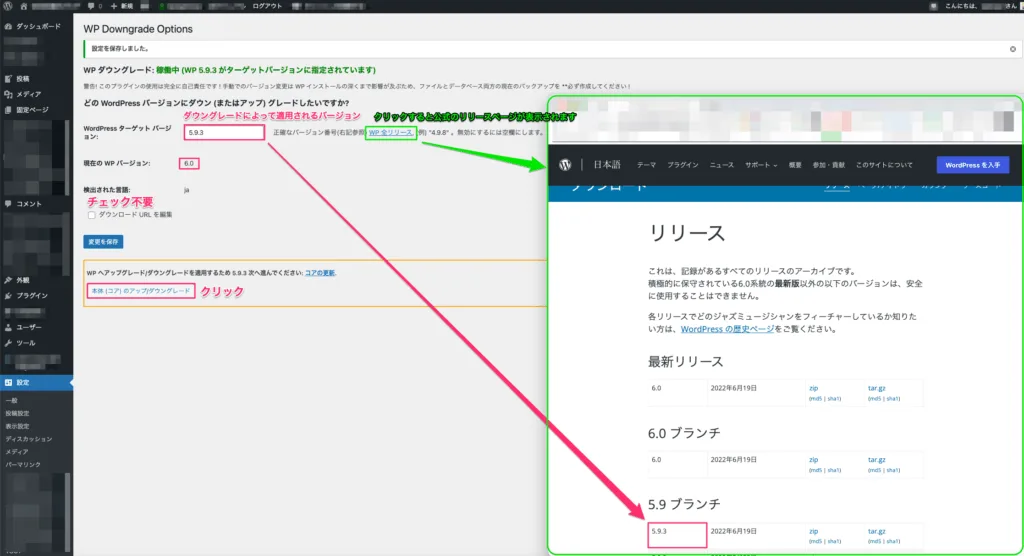Click the WP Downgrade Options page title

click(138, 29)
